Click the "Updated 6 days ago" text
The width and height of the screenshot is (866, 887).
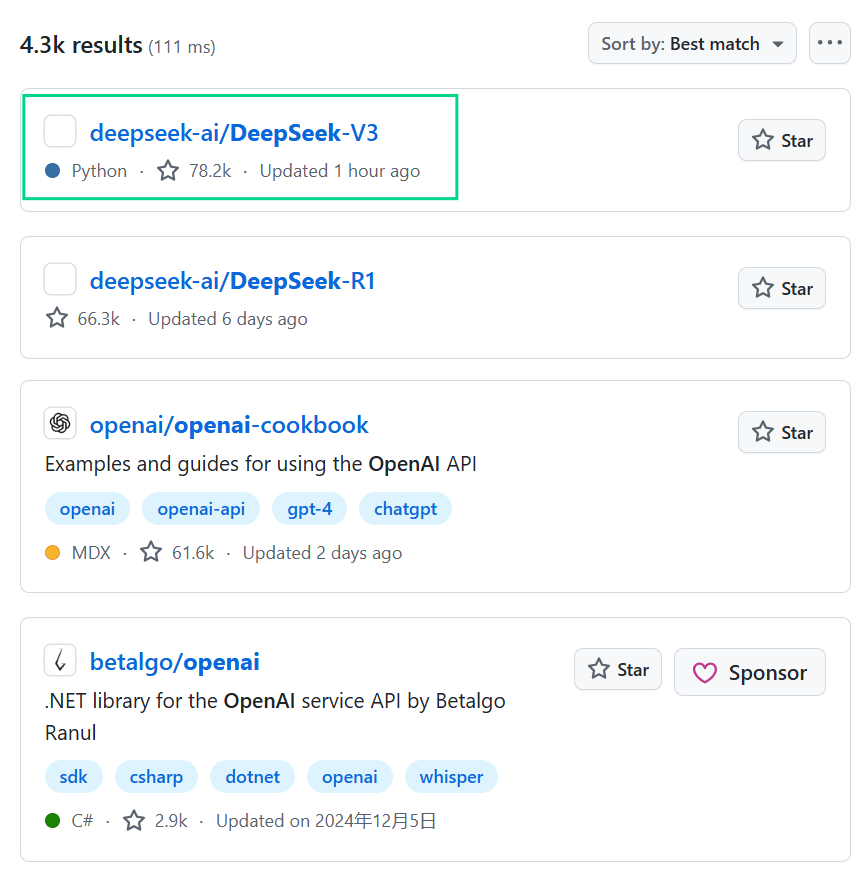[x=228, y=319]
